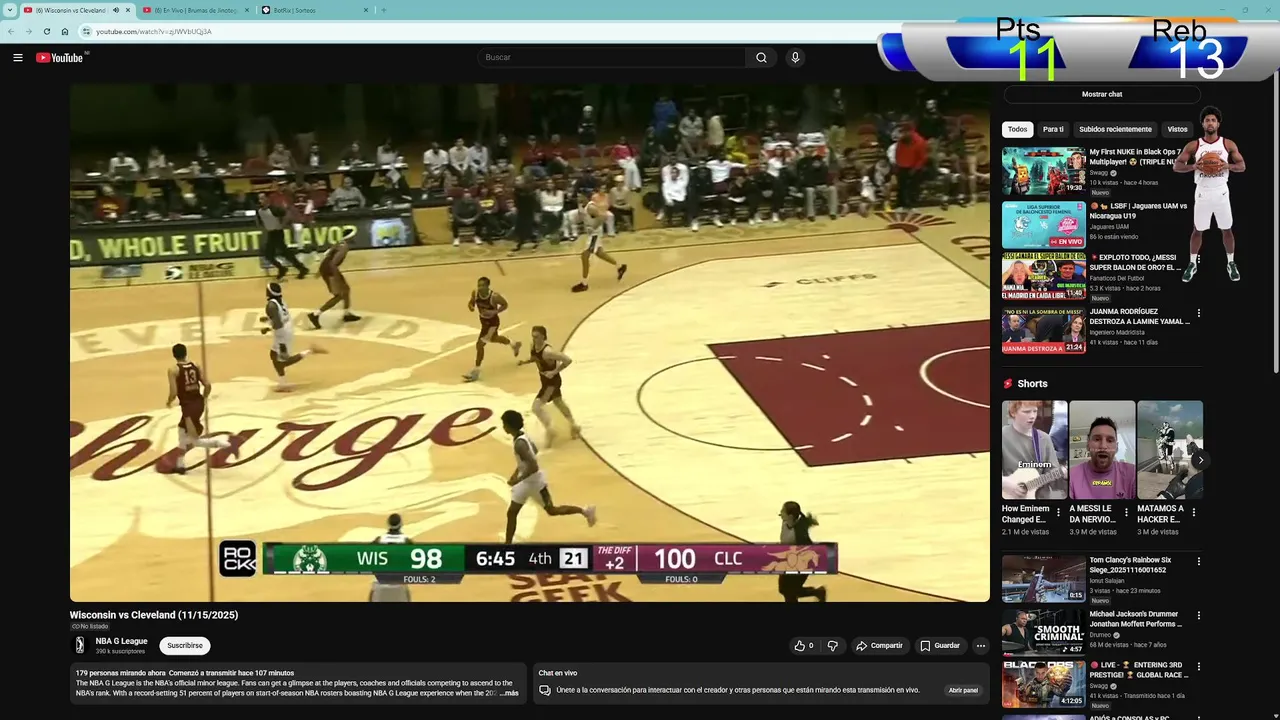Image resolution: width=1280 pixels, height=720 pixels.
Task: Open browser home page icon
Action: pyautogui.click(x=65, y=31)
